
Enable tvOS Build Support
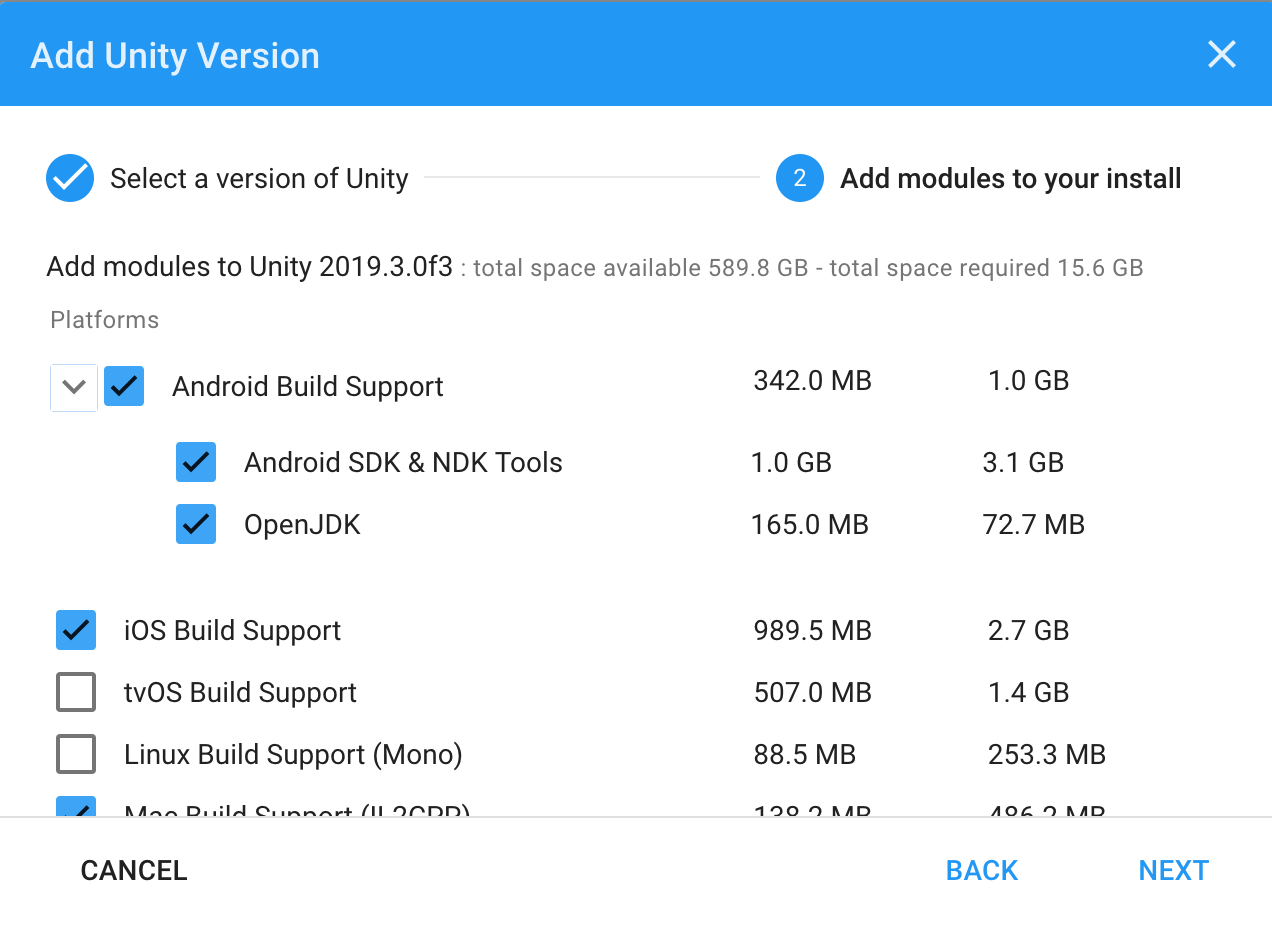76,692
